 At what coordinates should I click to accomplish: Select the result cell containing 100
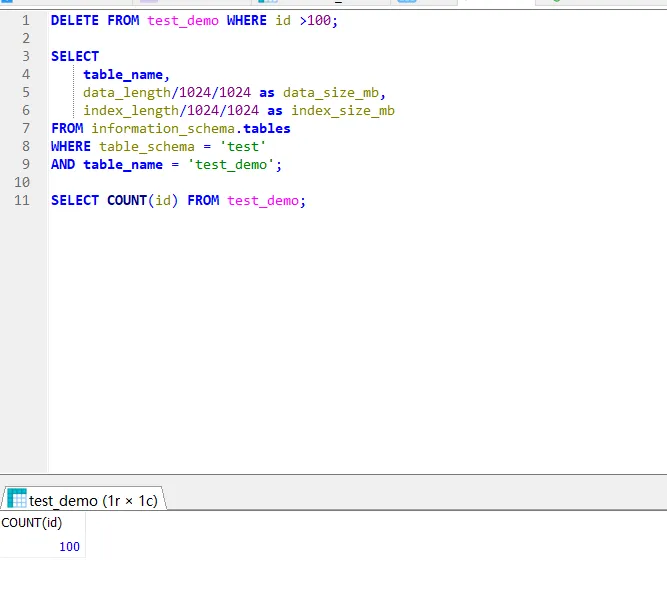69,547
